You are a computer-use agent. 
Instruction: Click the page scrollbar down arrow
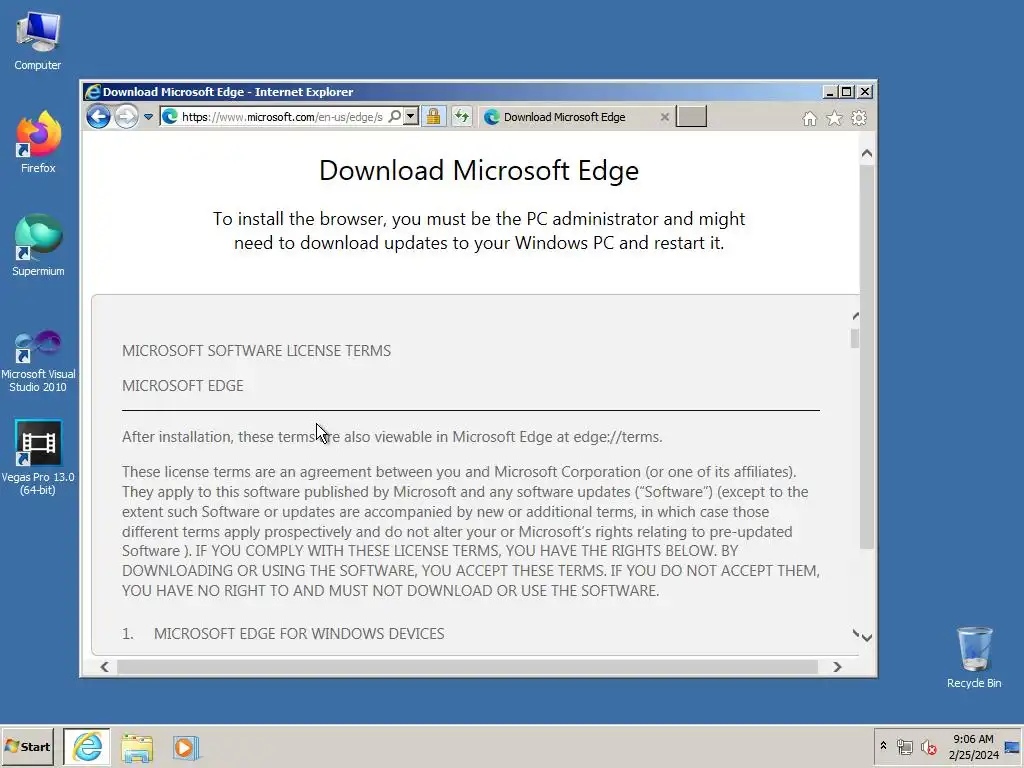(867, 637)
